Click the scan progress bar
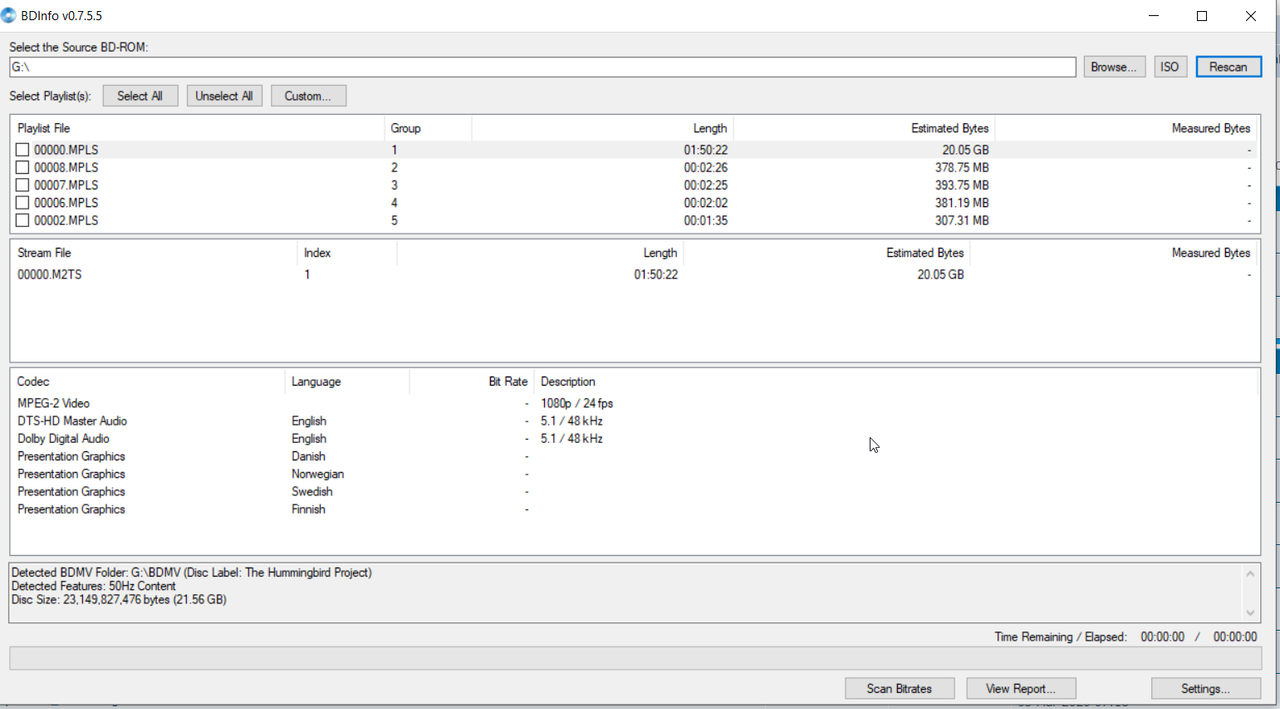Screen dimensions: 1280x709 [635, 658]
